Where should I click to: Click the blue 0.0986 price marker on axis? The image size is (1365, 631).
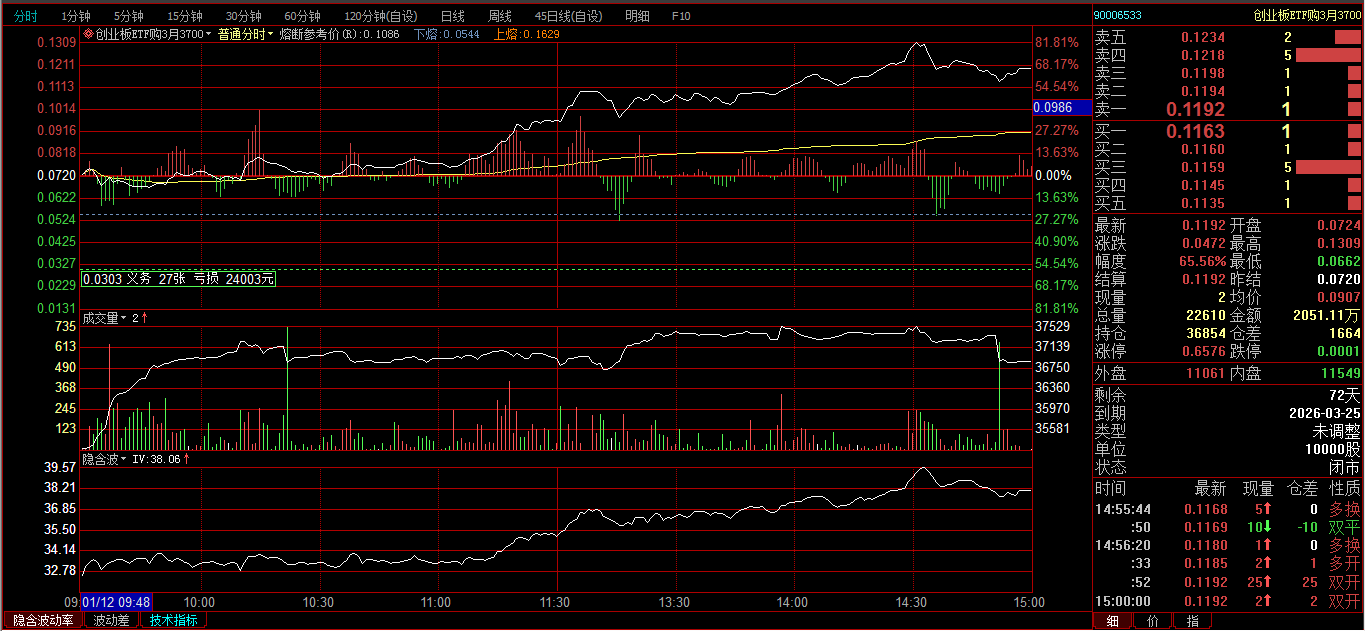(1062, 107)
